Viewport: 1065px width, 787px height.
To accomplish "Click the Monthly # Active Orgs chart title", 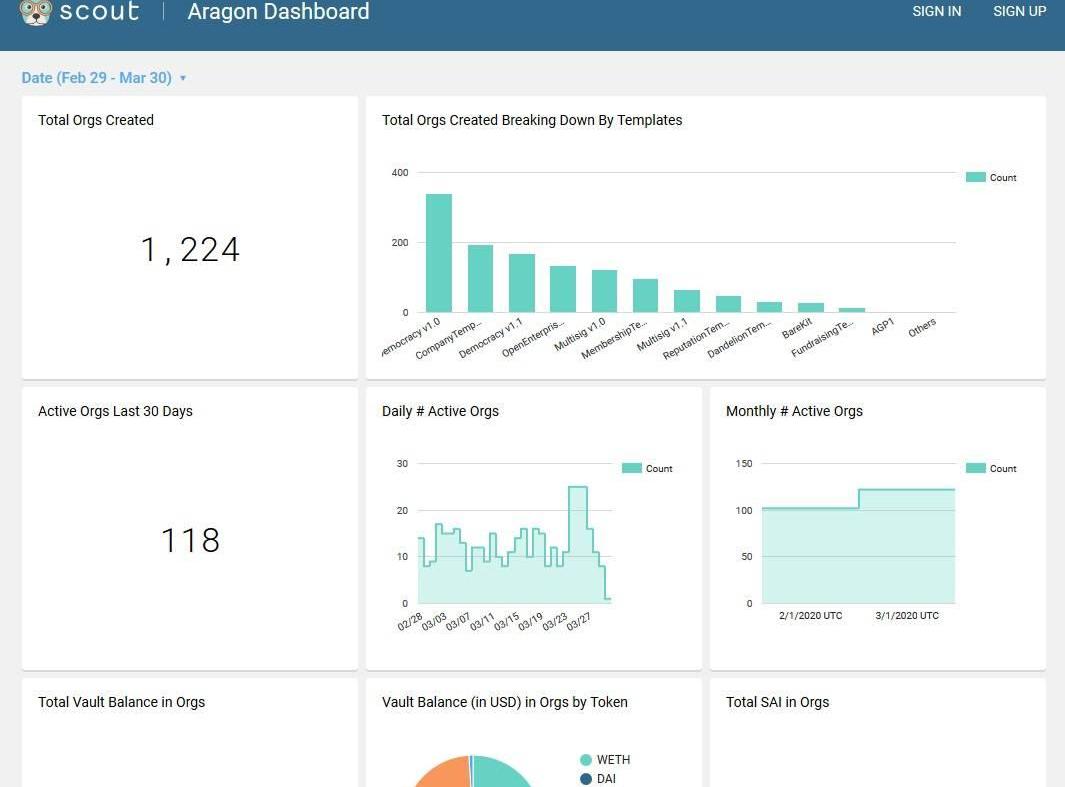I will [x=794, y=411].
